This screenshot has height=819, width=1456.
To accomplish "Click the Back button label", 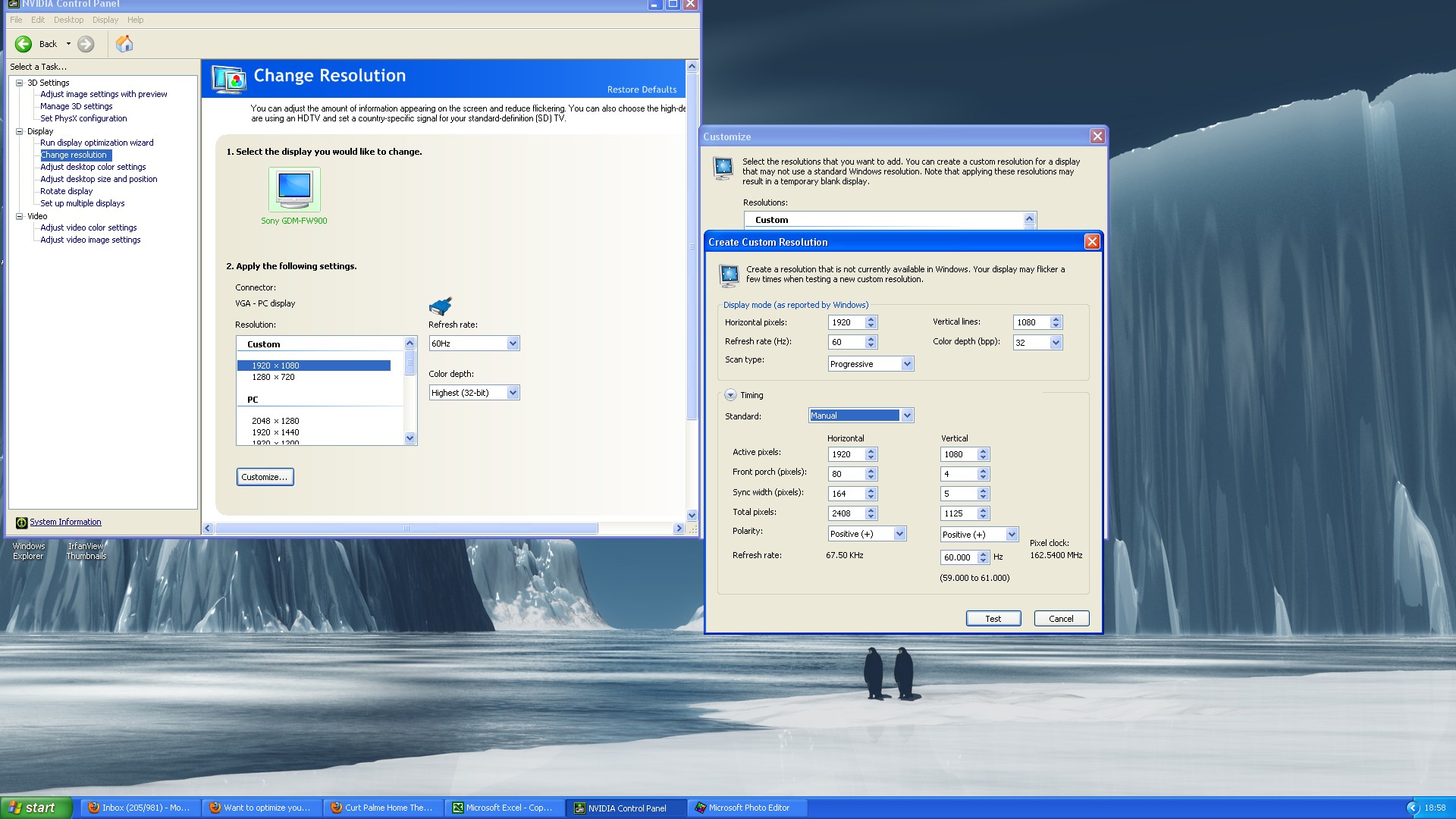I will [48, 44].
